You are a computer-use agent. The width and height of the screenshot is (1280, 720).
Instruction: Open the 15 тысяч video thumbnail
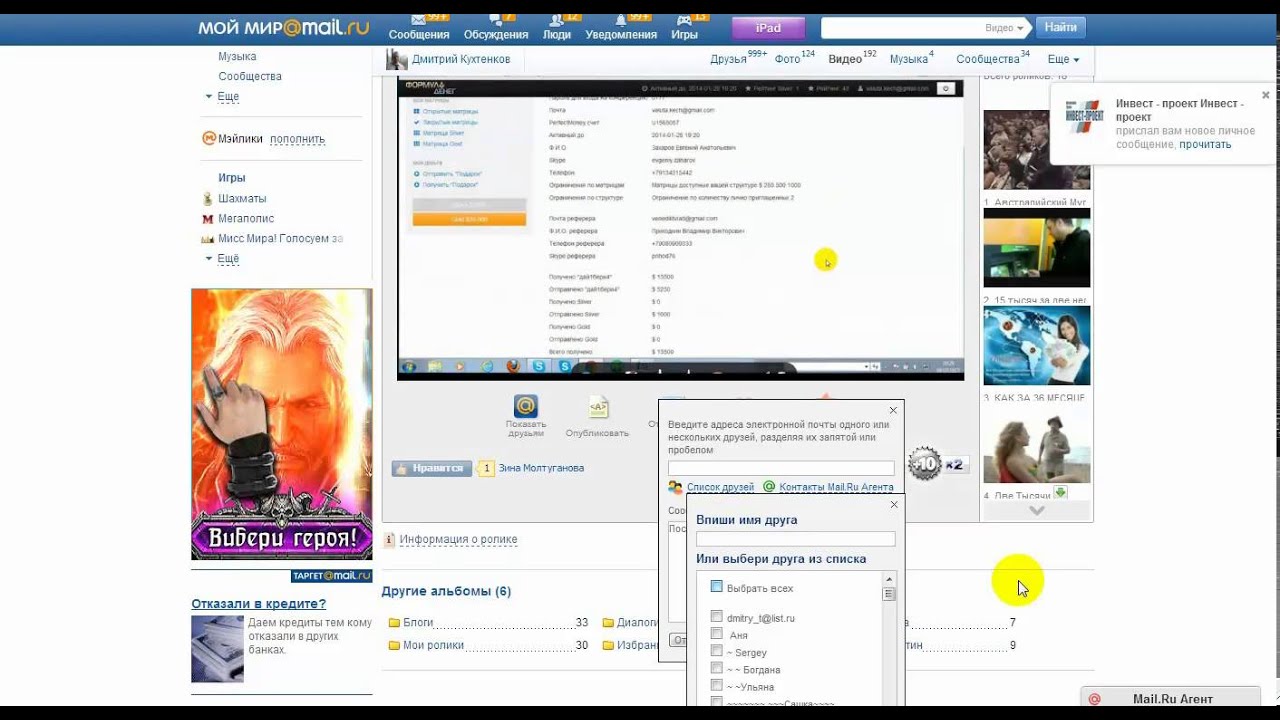click(1037, 248)
